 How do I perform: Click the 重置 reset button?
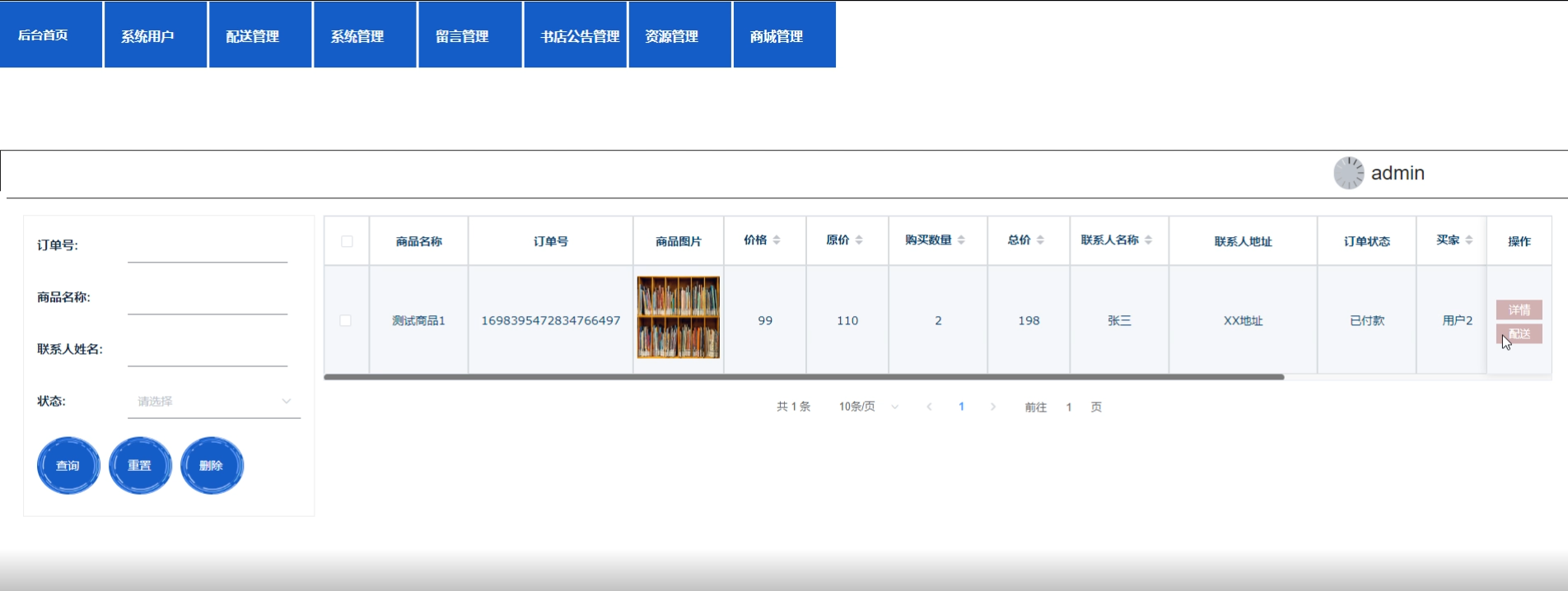tap(140, 465)
